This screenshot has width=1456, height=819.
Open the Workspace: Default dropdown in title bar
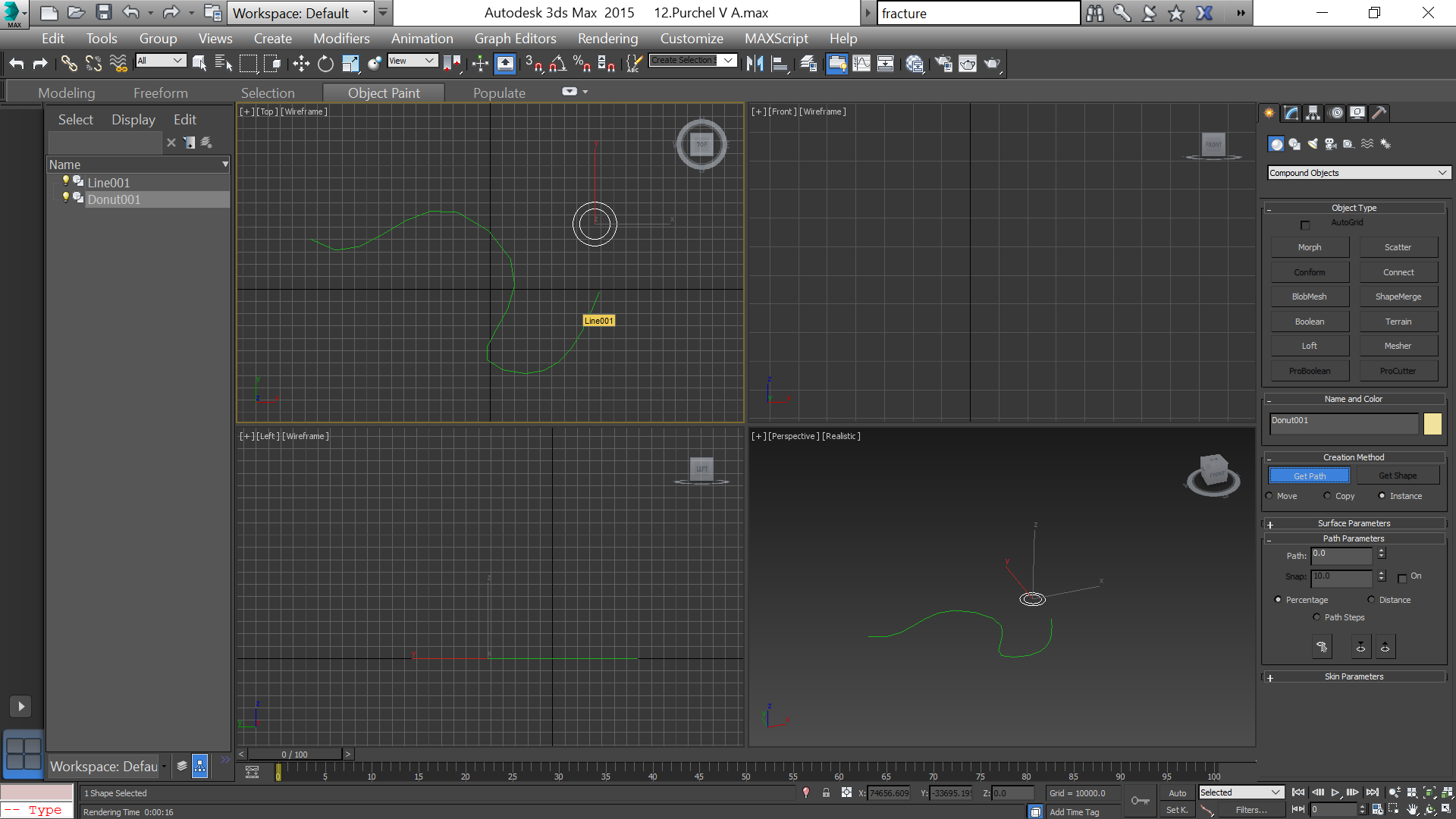[301, 13]
